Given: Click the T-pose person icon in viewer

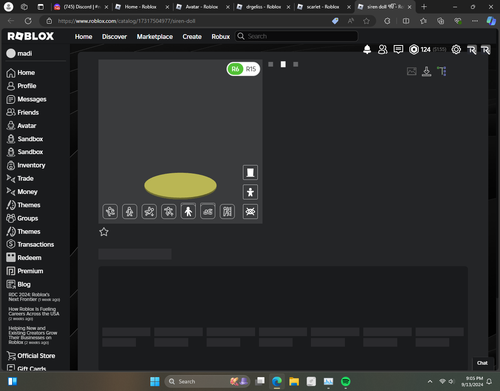Looking at the screenshot, I should [x=250, y=192].
